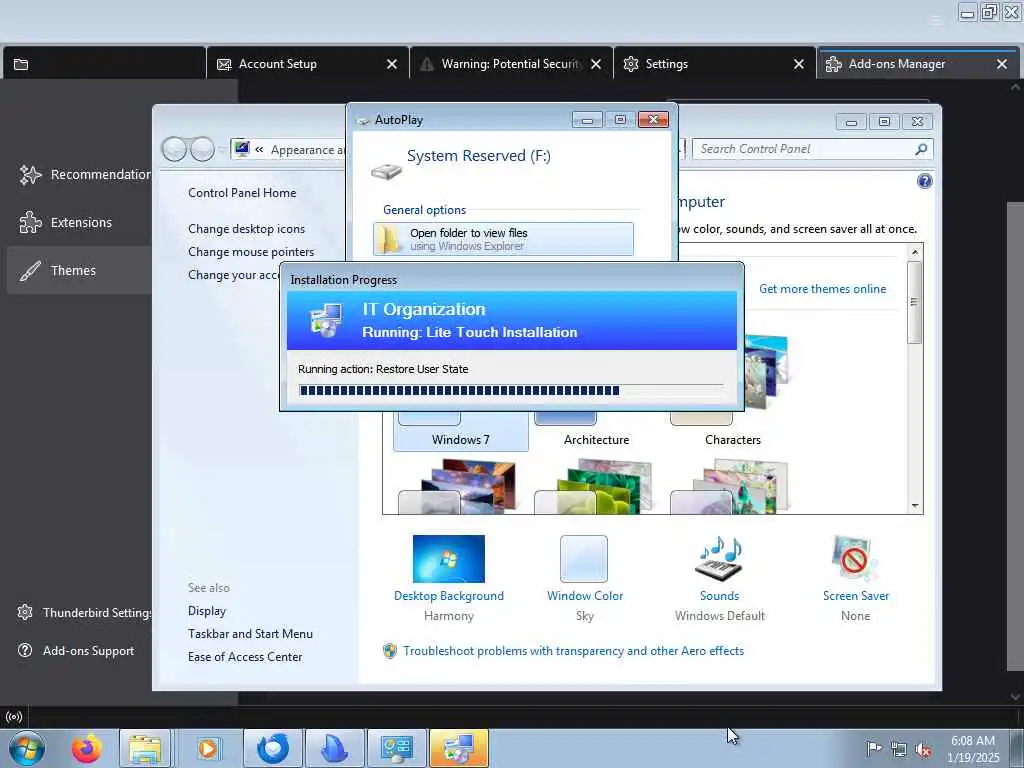1024x768 pixels.
Task: Open Window Color settings icon
Action: (x=584, y=559)
